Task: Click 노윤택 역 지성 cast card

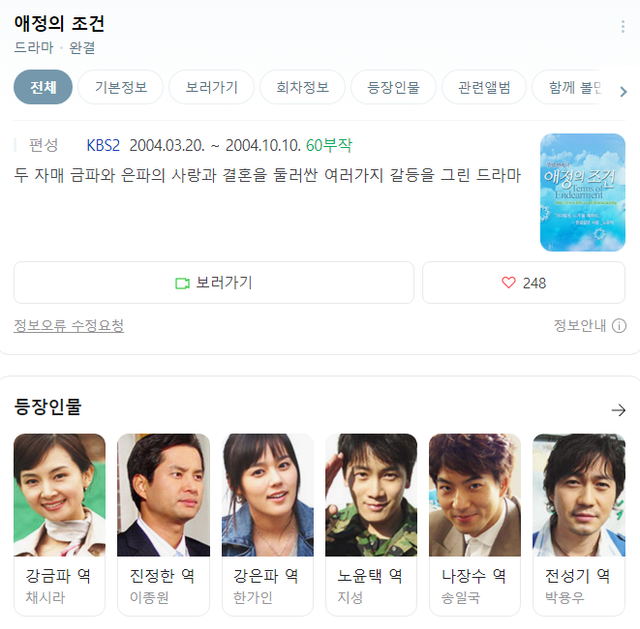Action: tap(371, 525)
